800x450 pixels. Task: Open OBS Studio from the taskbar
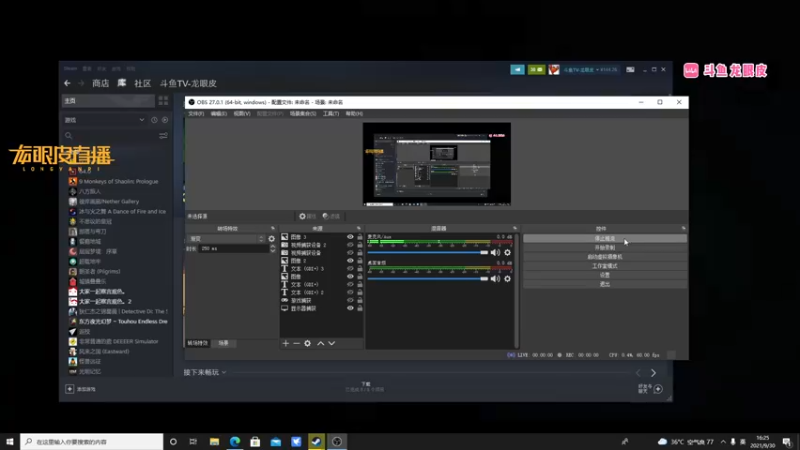point(337,441)
